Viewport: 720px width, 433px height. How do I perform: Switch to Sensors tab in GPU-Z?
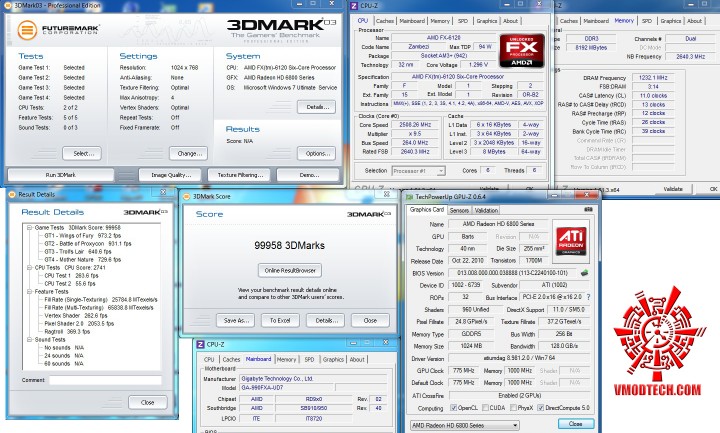[x=459, y=210]
